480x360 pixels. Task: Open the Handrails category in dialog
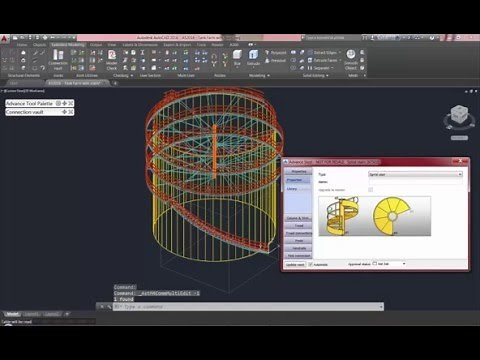299,248
